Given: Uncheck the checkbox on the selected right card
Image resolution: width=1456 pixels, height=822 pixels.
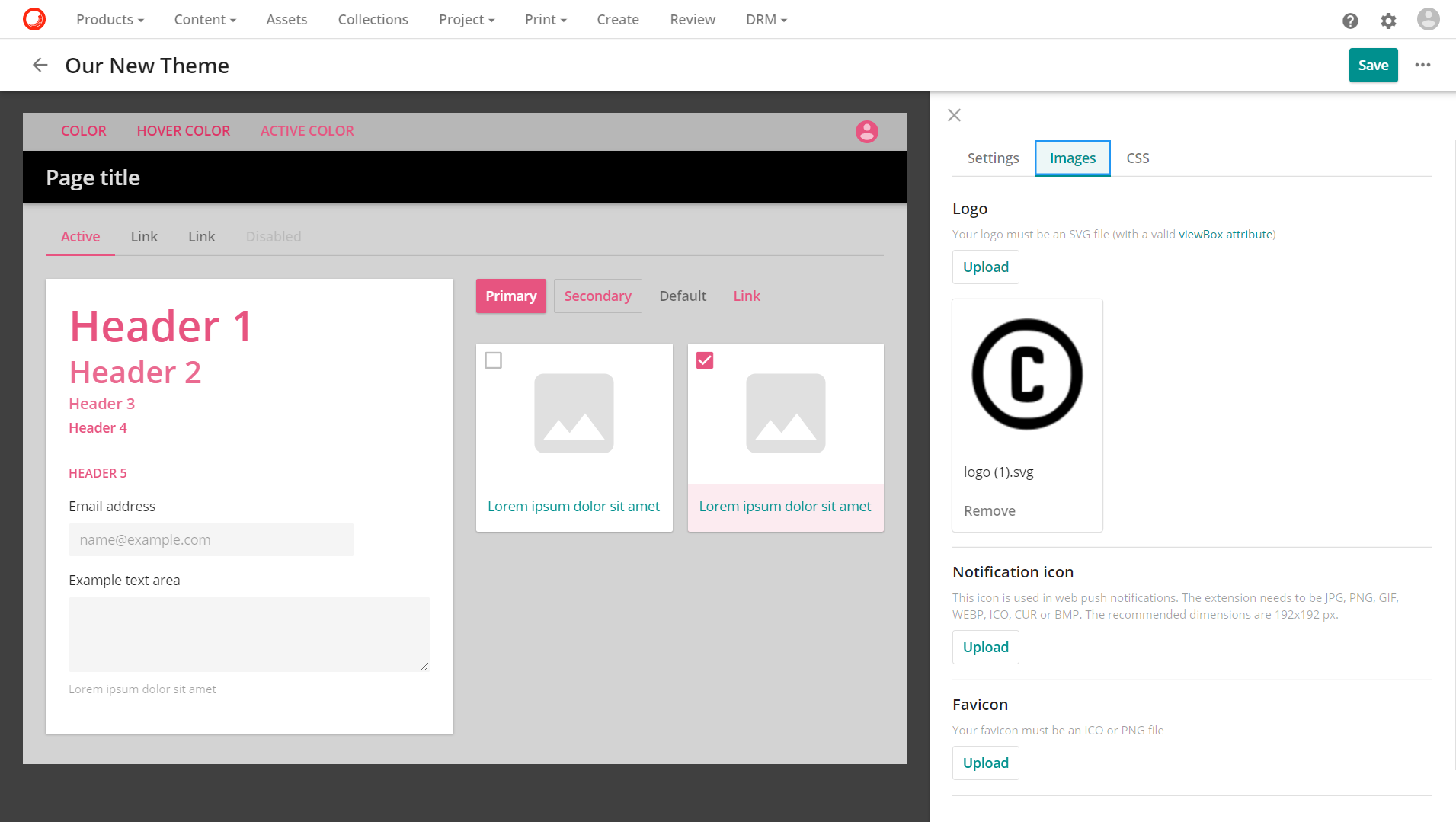Looking at the screenshot, I should click(x=704, y=360).
